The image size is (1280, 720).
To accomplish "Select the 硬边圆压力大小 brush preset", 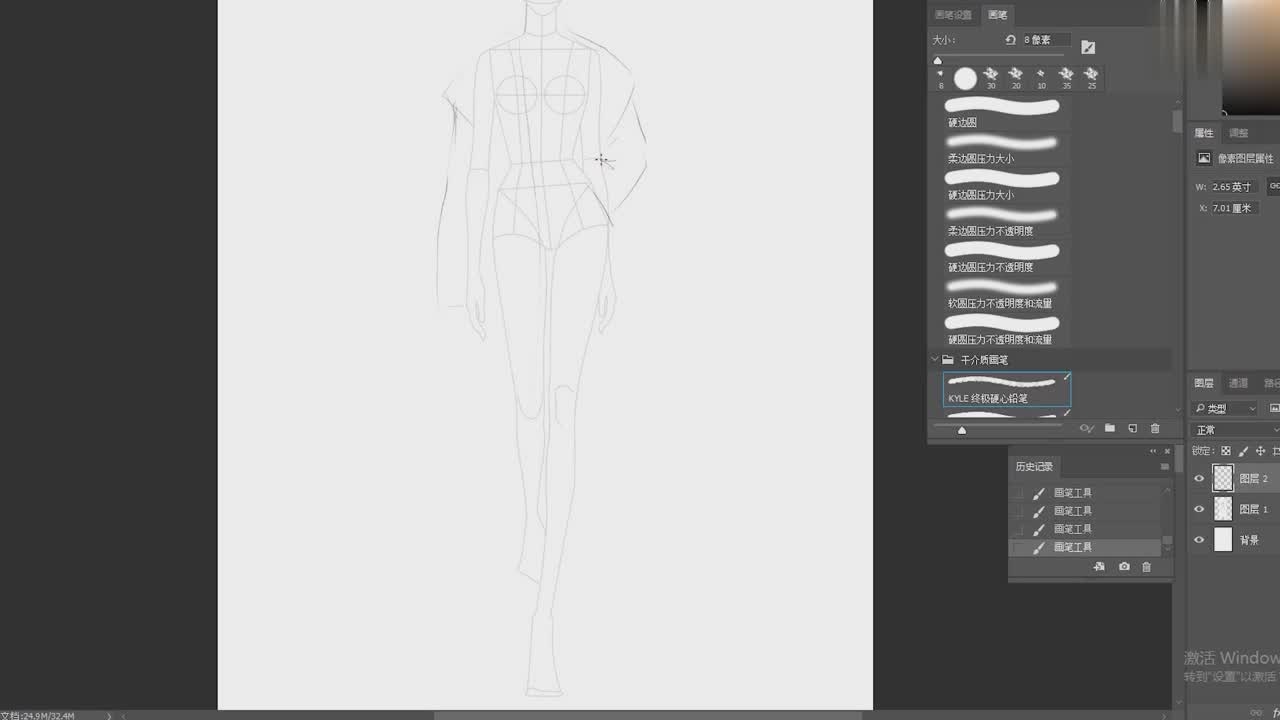I will click(x=1005, y=185).
